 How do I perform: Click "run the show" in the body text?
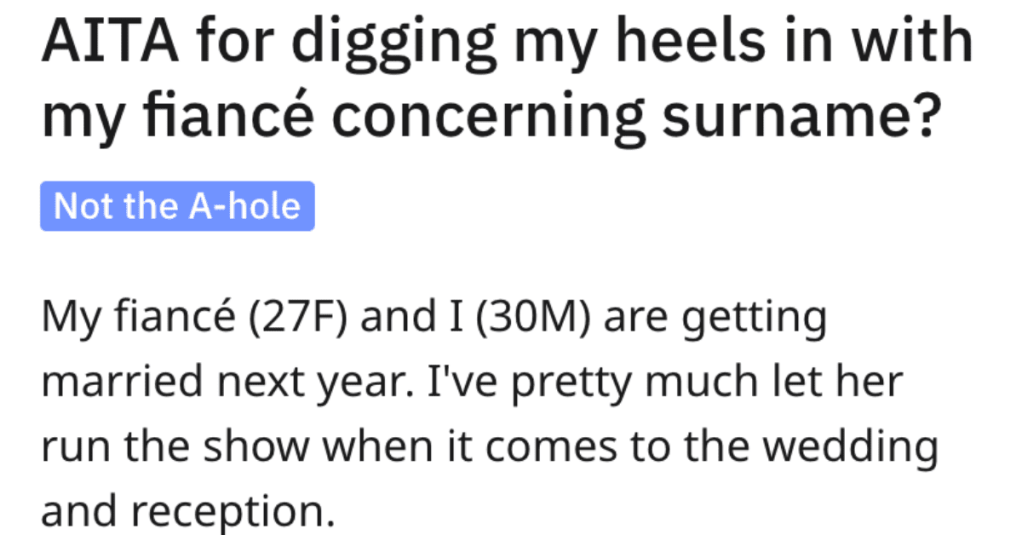(175, 447)
